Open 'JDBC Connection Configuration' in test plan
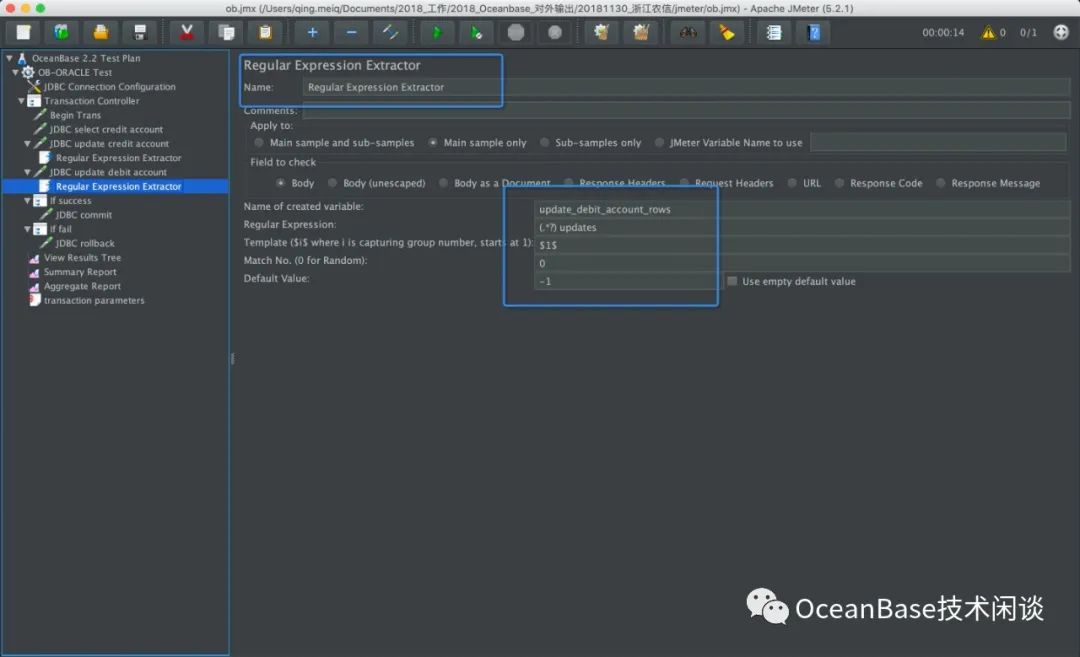Viewport: 1080px width, 657px height. [x=109, y=87]
